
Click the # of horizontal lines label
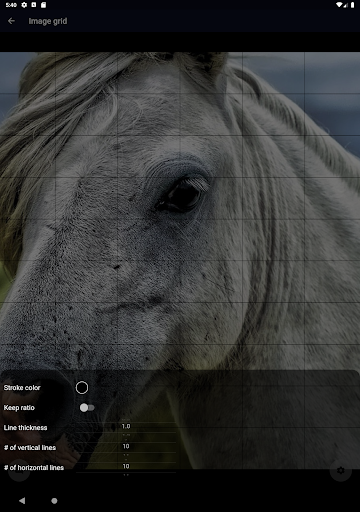34,468
